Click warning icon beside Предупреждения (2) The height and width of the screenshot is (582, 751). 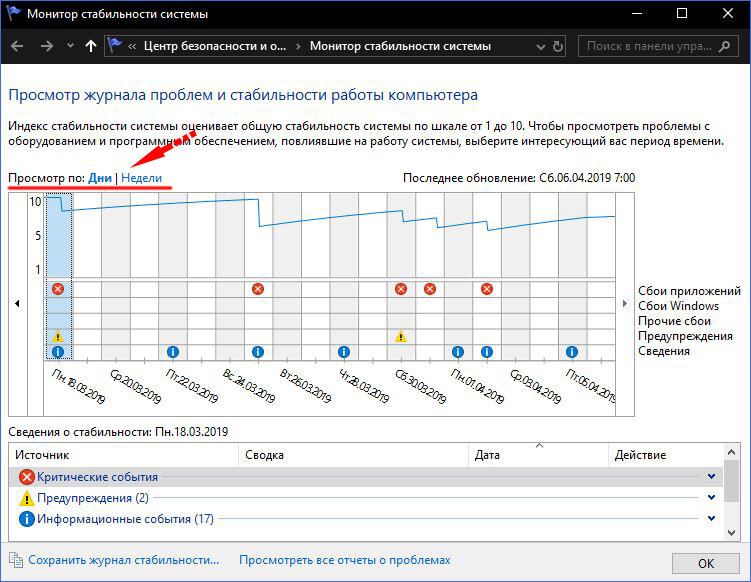[27, 498]
